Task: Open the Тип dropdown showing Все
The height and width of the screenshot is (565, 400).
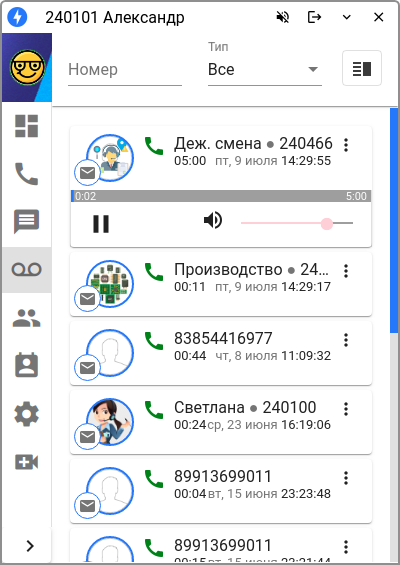Action: coord(265,70)
